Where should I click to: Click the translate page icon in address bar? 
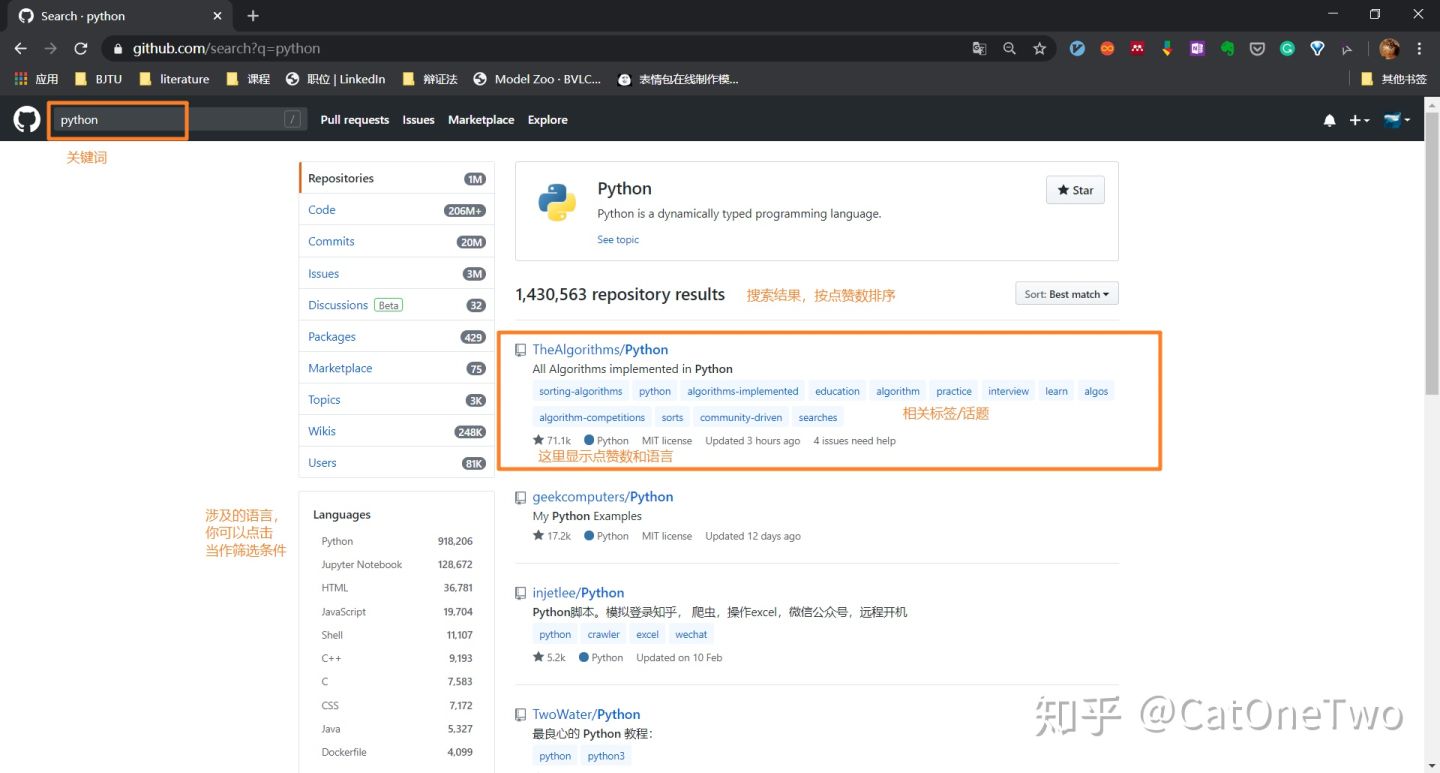click(979, 48)
